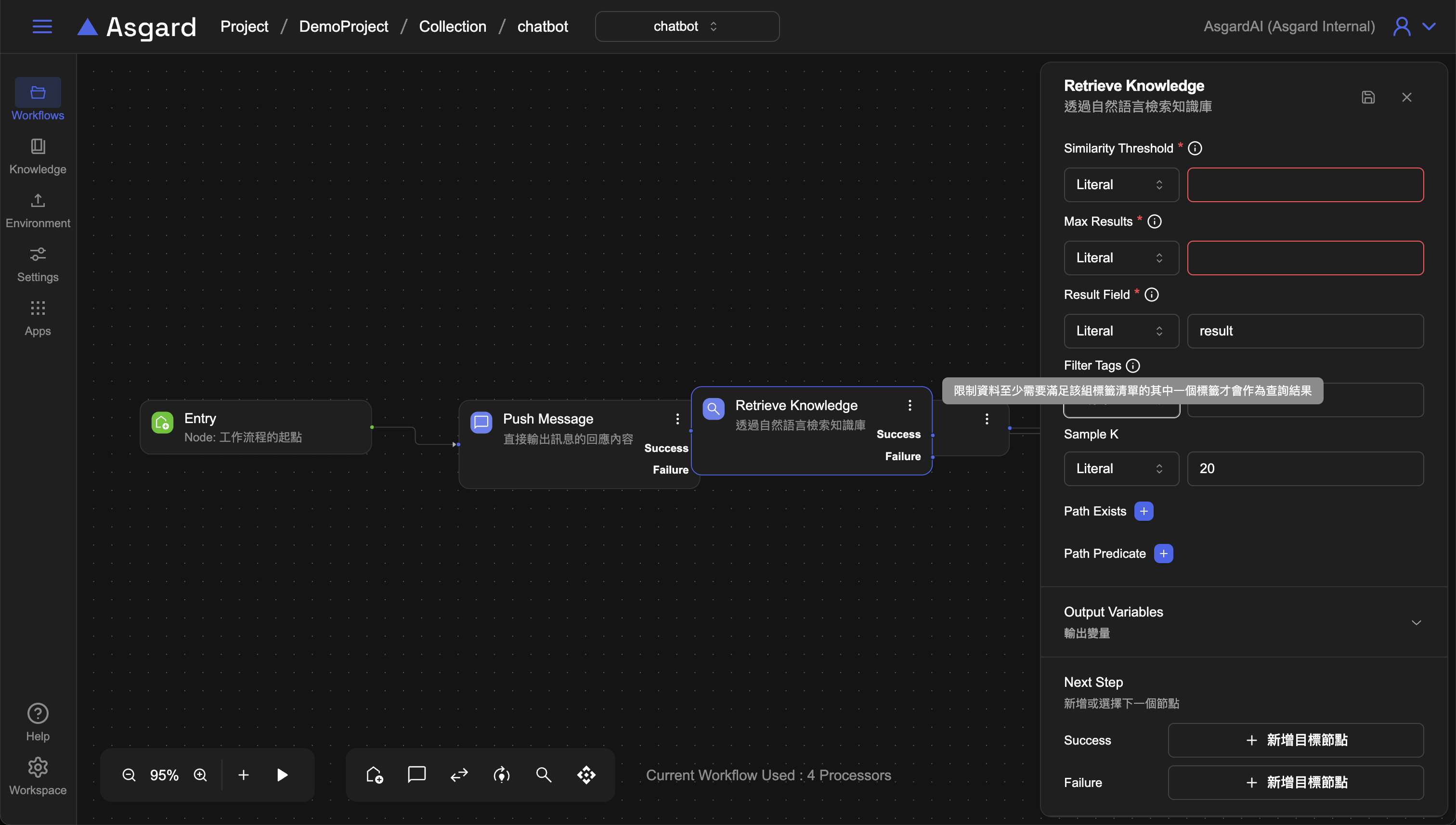1456x825 pixels.
Task: Click the DemoProject breadcrumb link
Action: (343, 26)
